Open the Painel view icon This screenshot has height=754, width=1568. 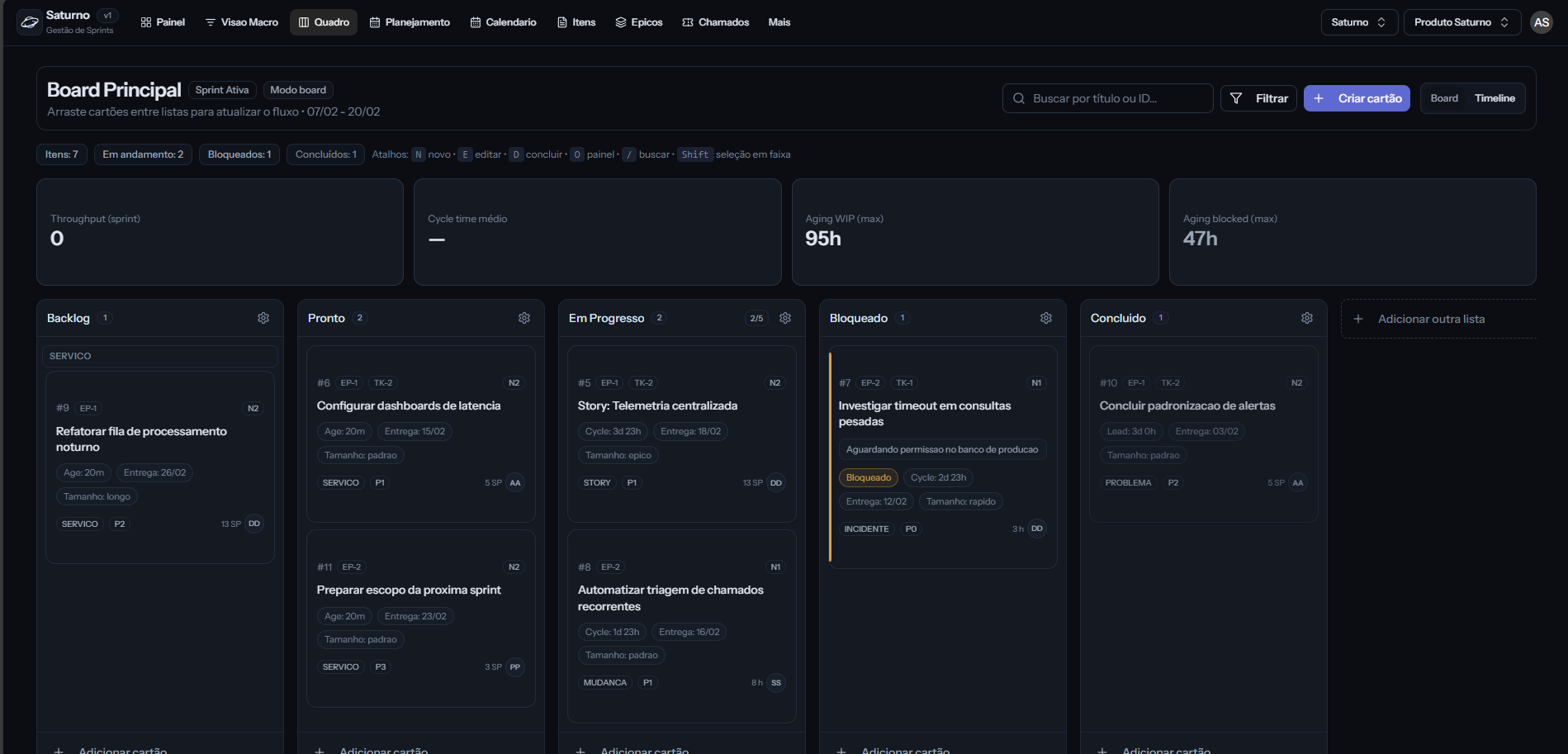[148, 22]
